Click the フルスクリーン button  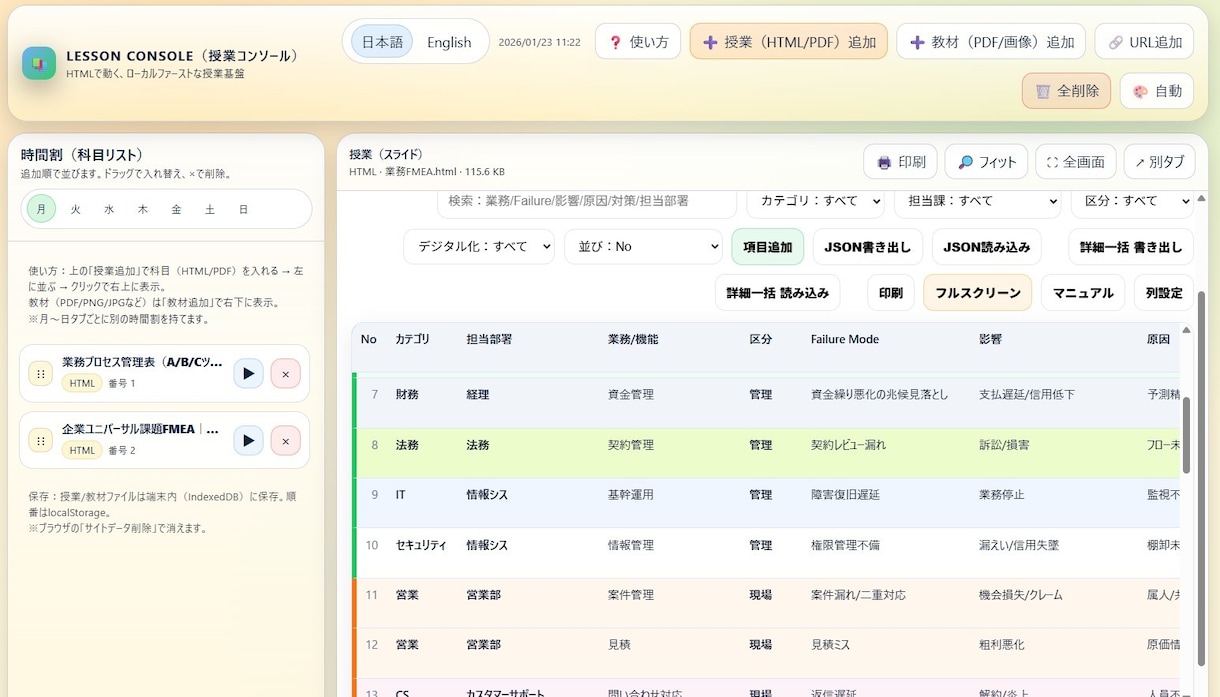pos(977,293)
